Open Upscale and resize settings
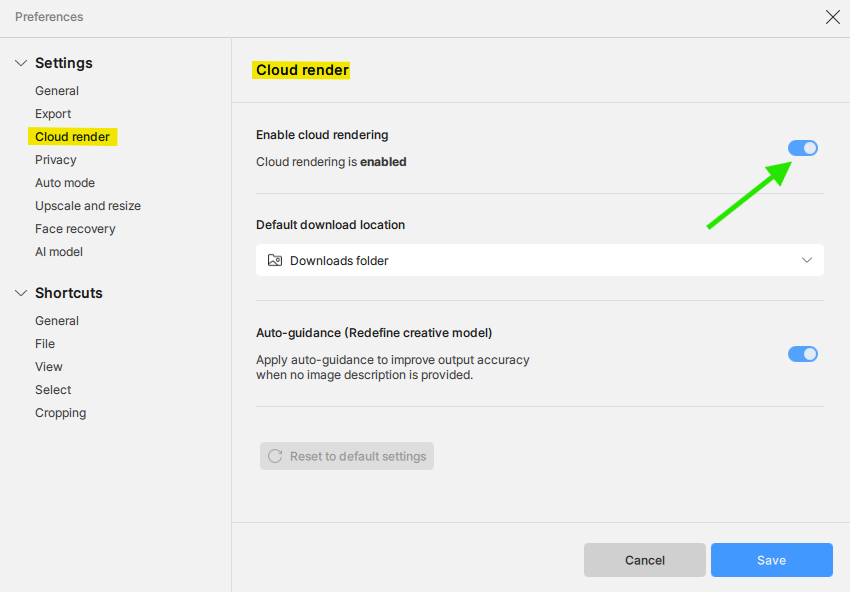 [x=88, y=206]
